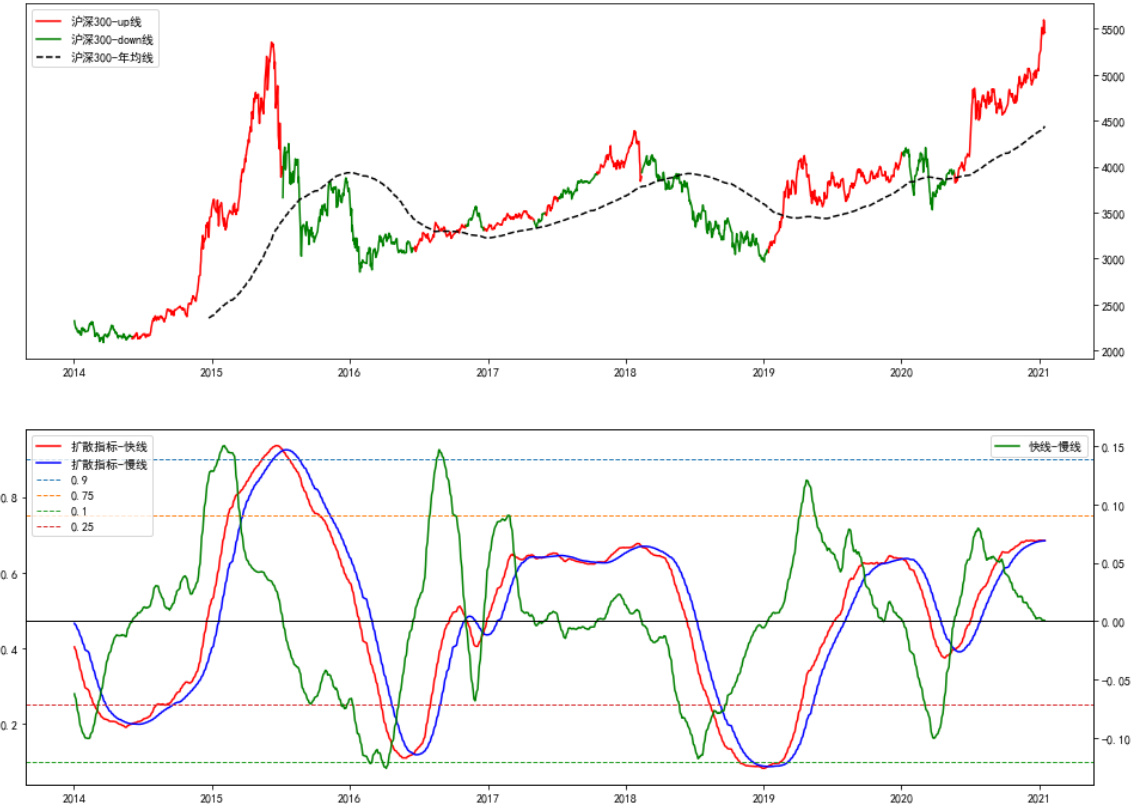Click the blue line swatch beside 扩散指标-慢线
The image size is (1137, 810).
coord(50,464)
